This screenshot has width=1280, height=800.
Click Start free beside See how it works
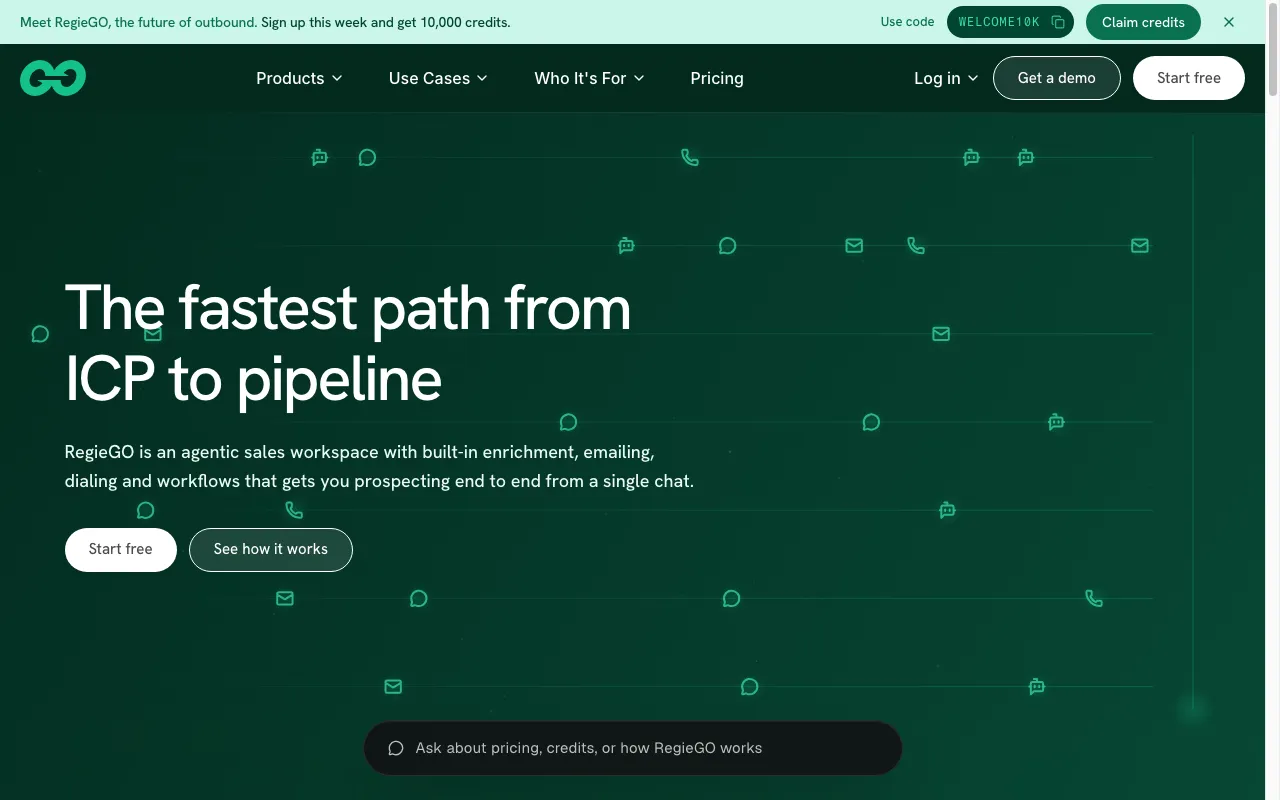(121, 549)
